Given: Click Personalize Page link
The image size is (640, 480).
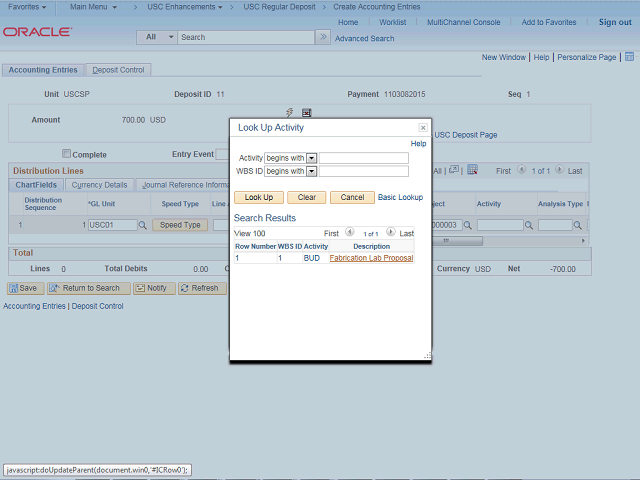Looking at the screenshot, I should (587, 58).
